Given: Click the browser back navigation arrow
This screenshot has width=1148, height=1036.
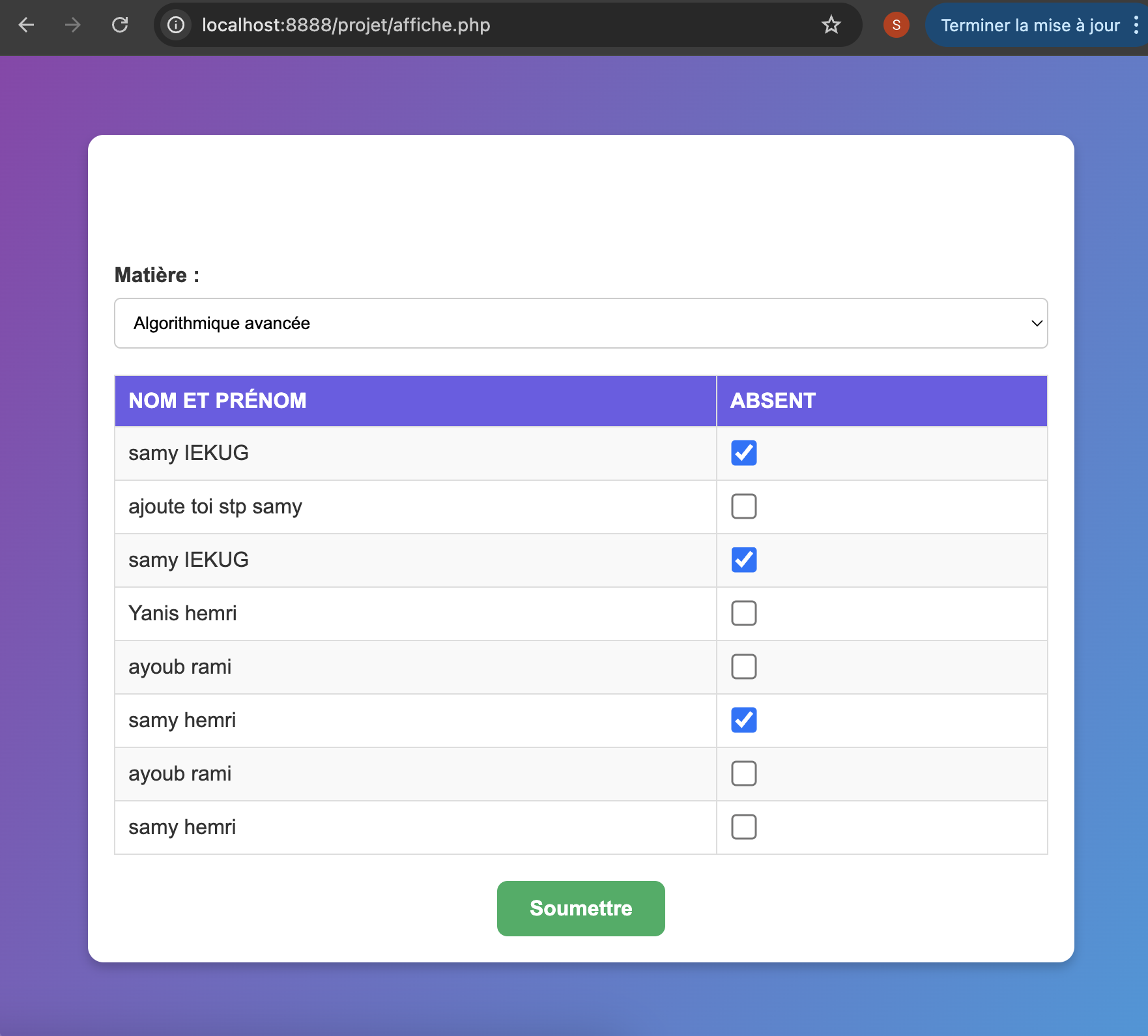Looking at the screenshot, I should coord(26,25).
